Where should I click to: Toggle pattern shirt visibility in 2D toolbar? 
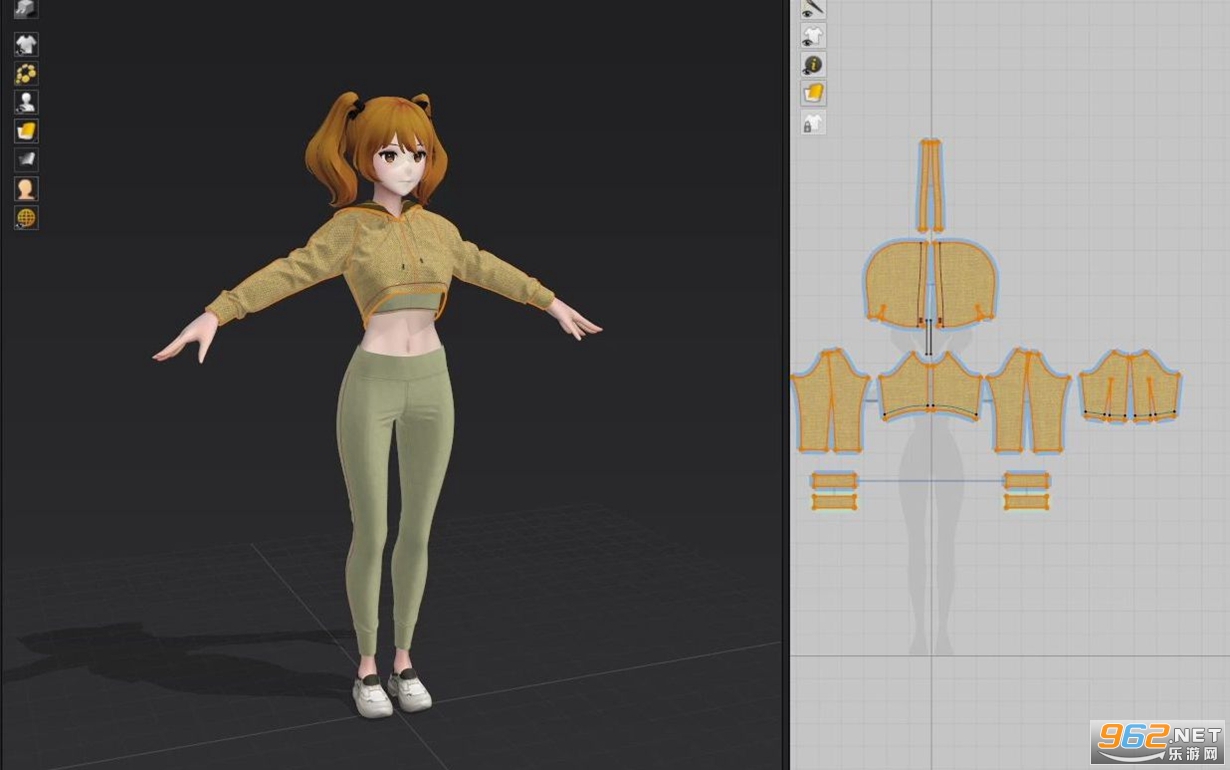813,36
